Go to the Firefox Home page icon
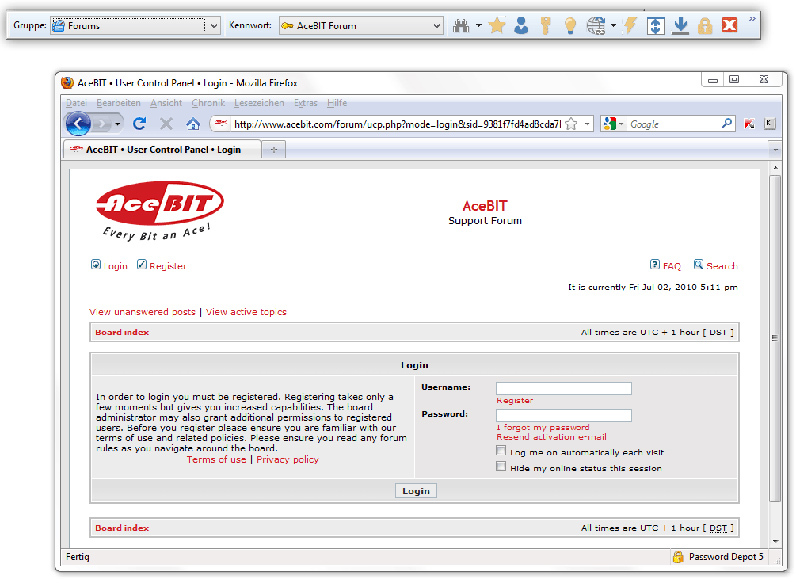This screenshot has width=800, height=583. pos(193,123)
